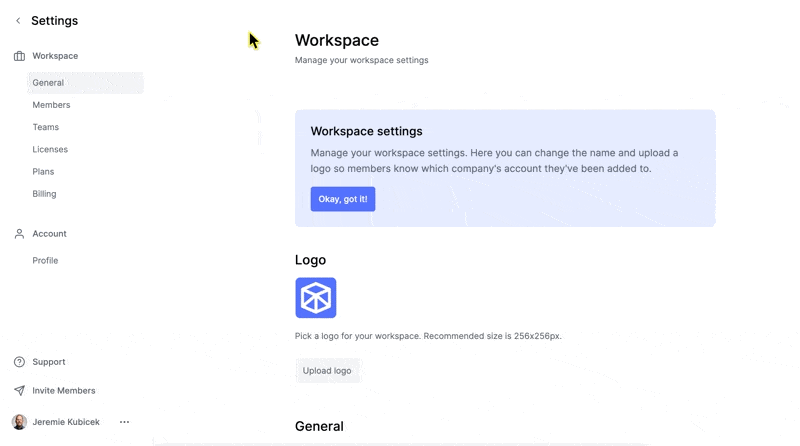Click the Workspace briefcase icon
This screenshot has width=800, height=446.
click(19, 56)
